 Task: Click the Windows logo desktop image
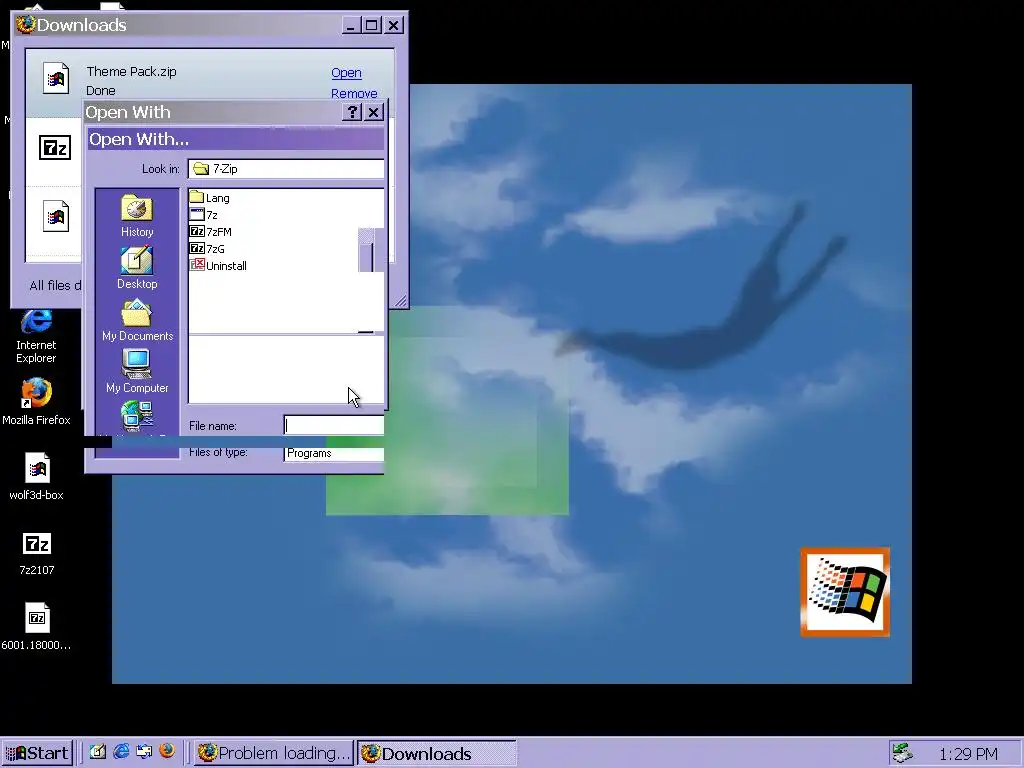[x=845, y=592]
